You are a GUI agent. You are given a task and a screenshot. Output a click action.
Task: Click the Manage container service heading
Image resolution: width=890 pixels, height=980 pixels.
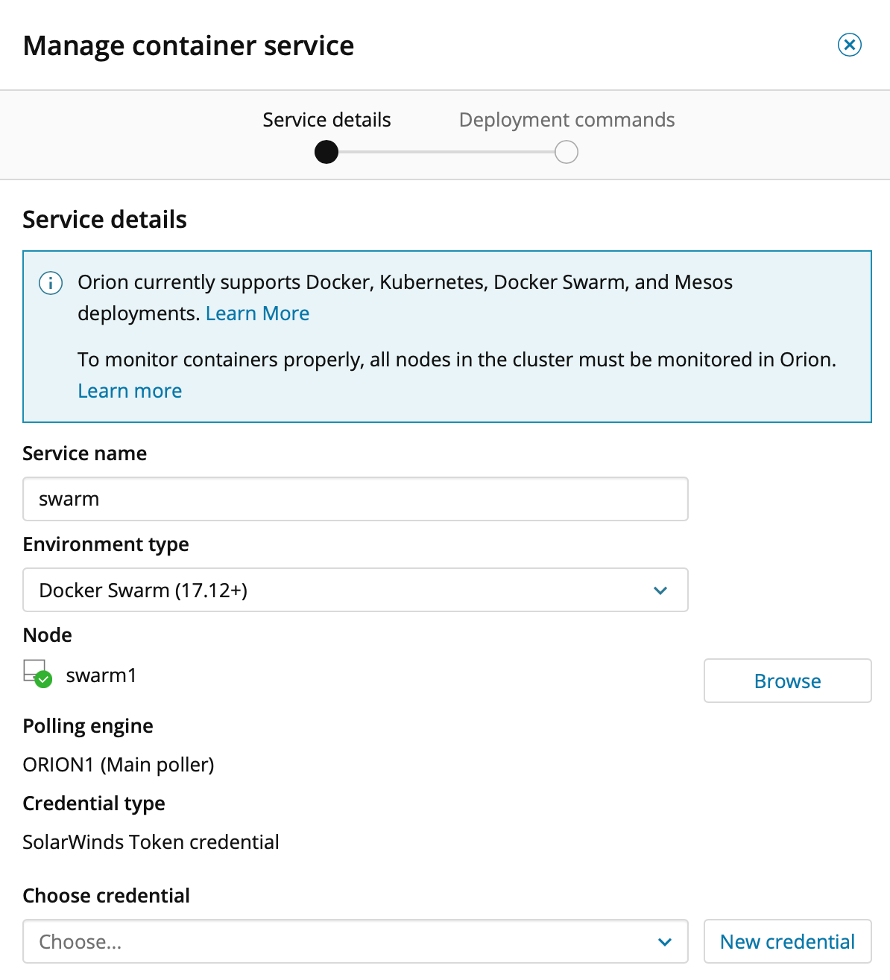pyautogui.click(x=188, y=45)
